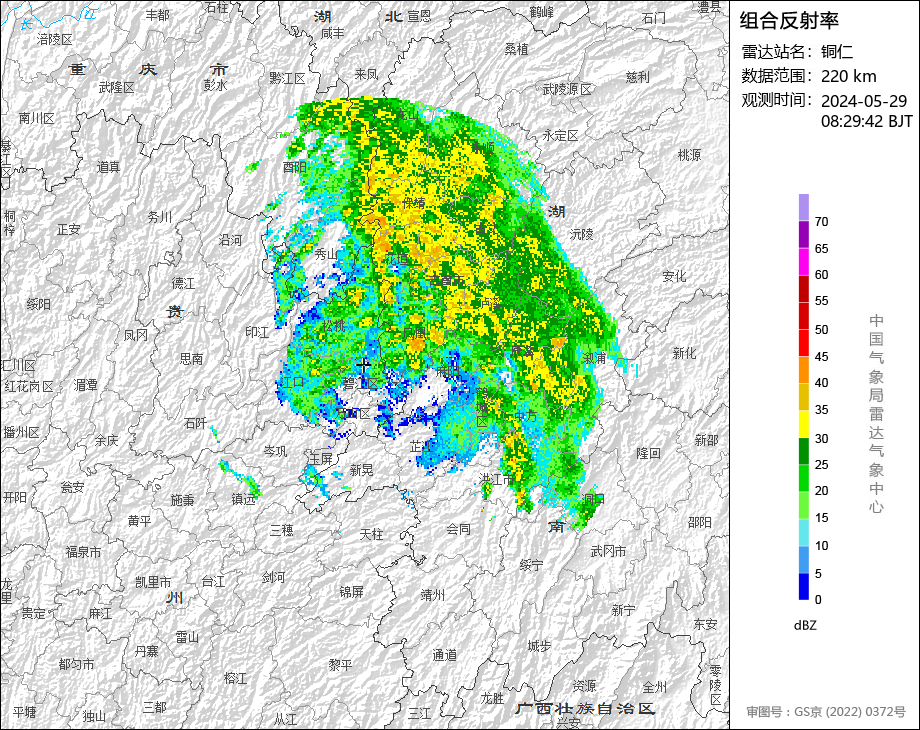Click the 溆浦 label
This screenshot has width=920, height=730.
(594, 358)
